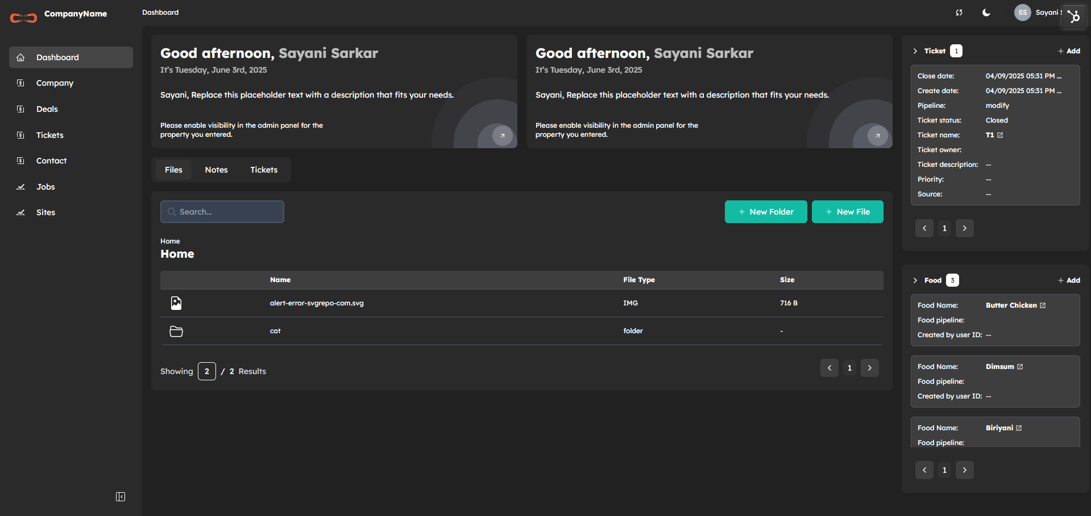This screenshot has width=1091, height=516.
Task: Open arrow button on second greeting card
Action: point(877,136)
